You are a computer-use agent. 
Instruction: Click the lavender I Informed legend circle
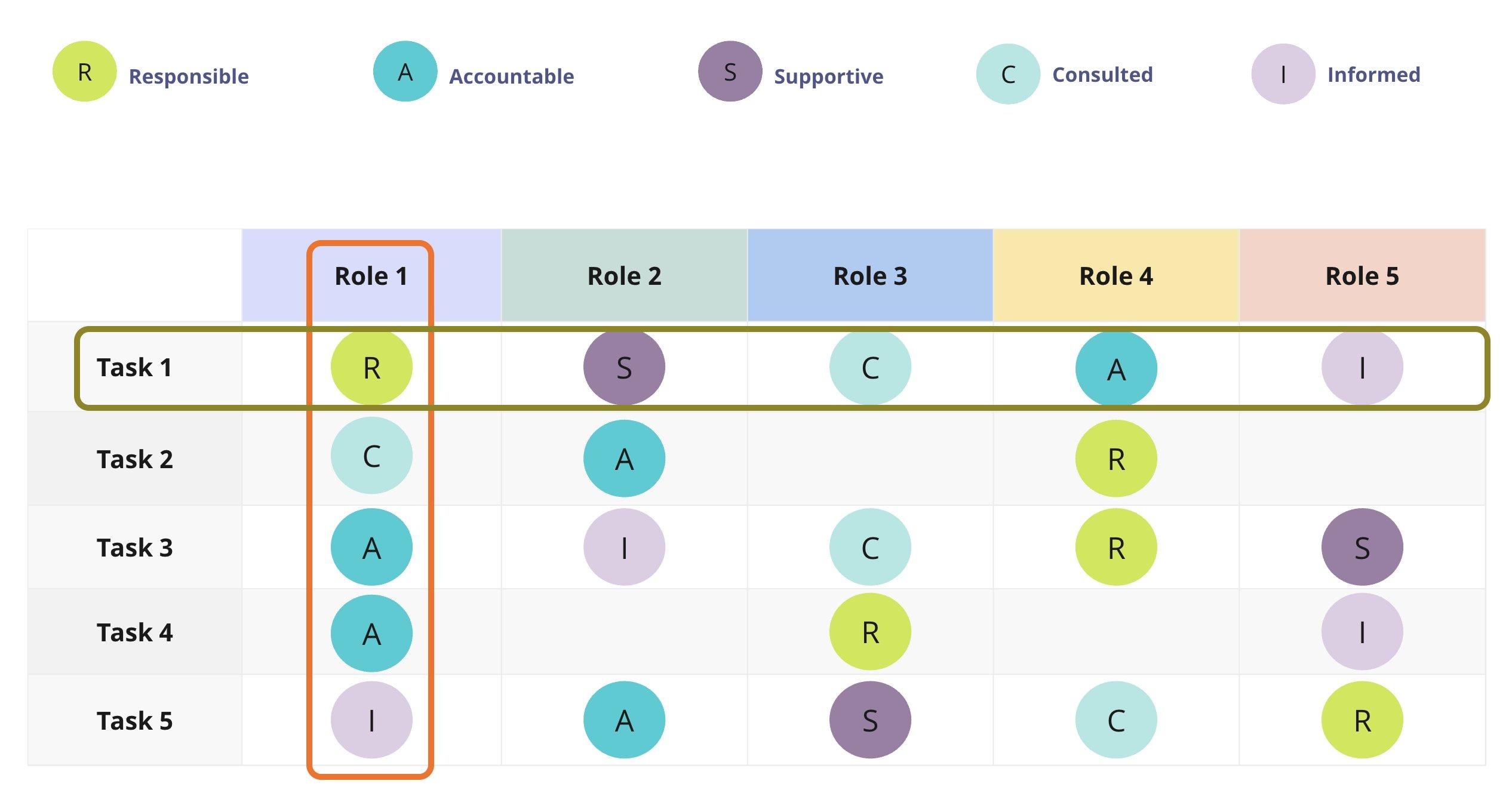[x=1283, y=74]
